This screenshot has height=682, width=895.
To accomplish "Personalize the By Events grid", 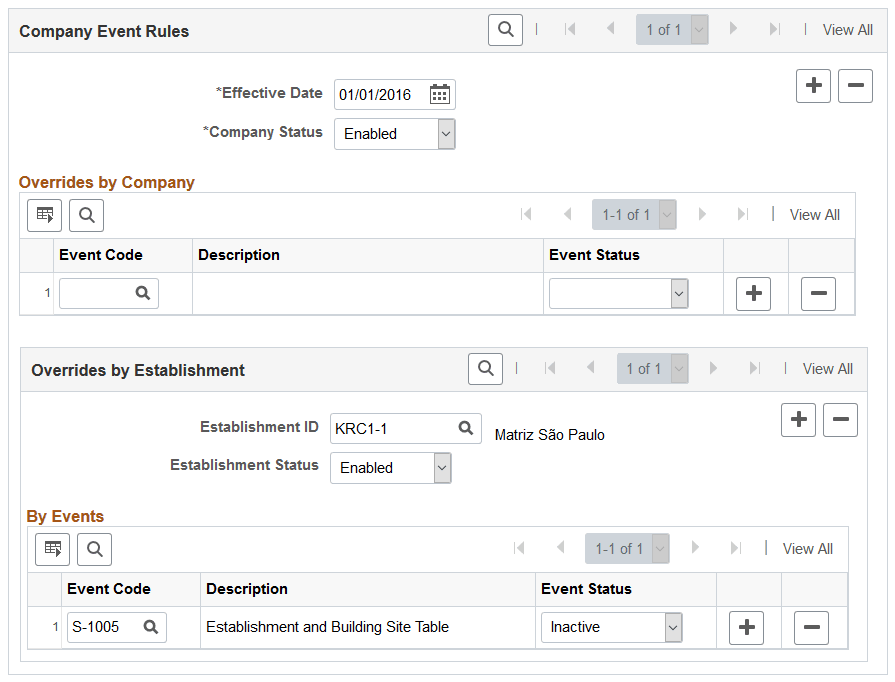I will tap(52, 549).
